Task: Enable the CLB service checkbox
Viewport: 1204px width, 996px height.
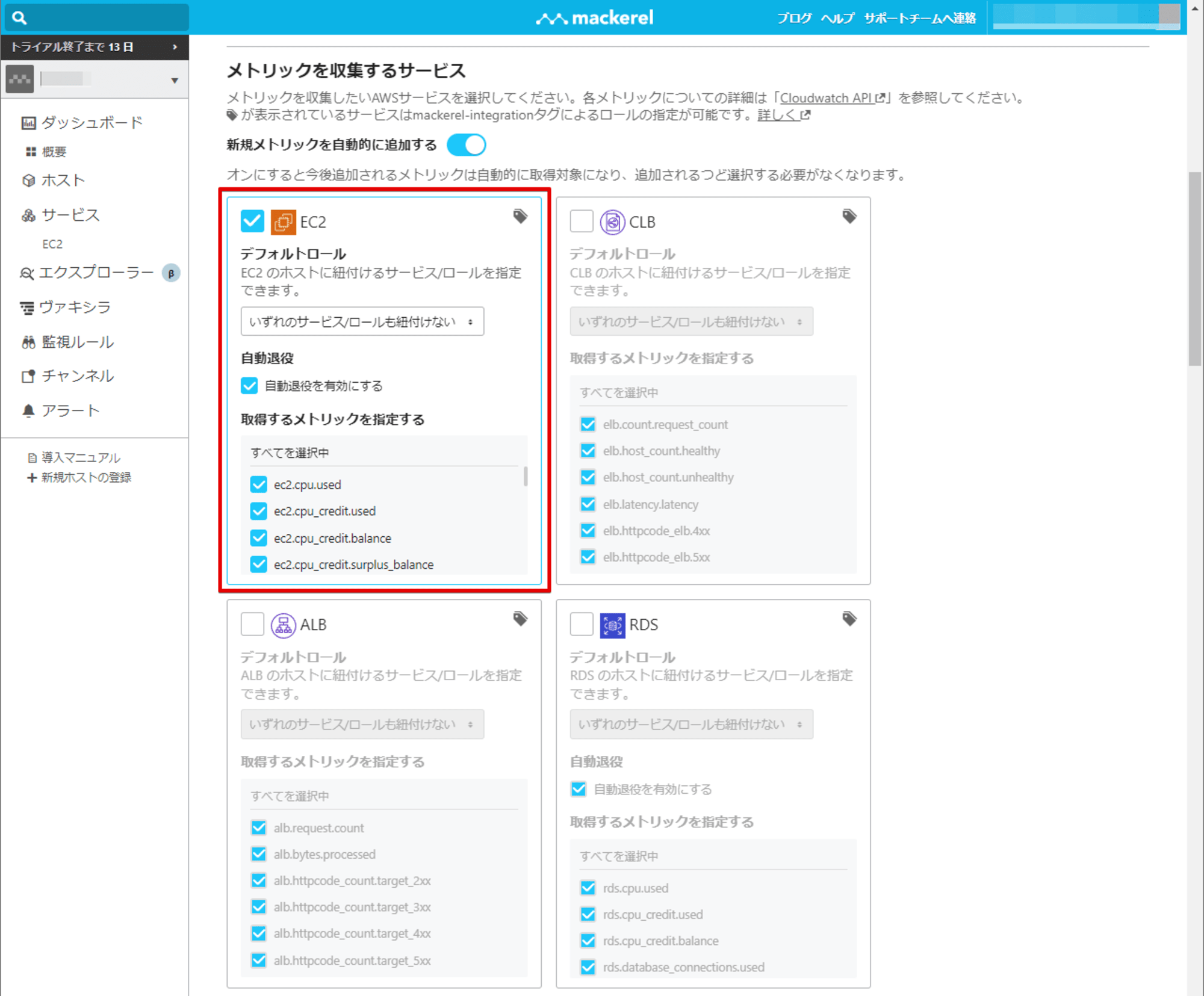Action: pos(582,221)
